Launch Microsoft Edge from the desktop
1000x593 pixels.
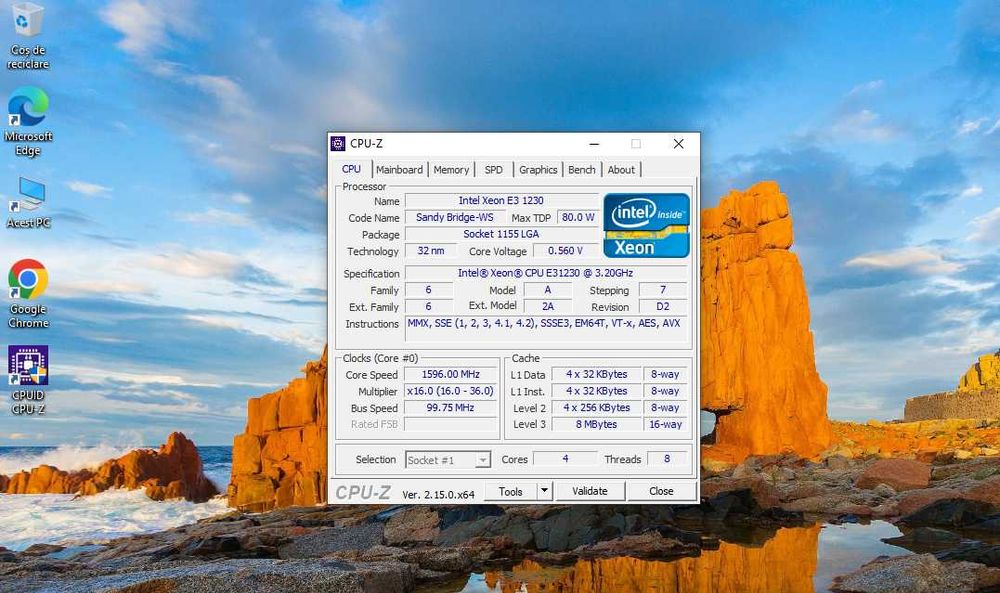(x=27, y=121)
